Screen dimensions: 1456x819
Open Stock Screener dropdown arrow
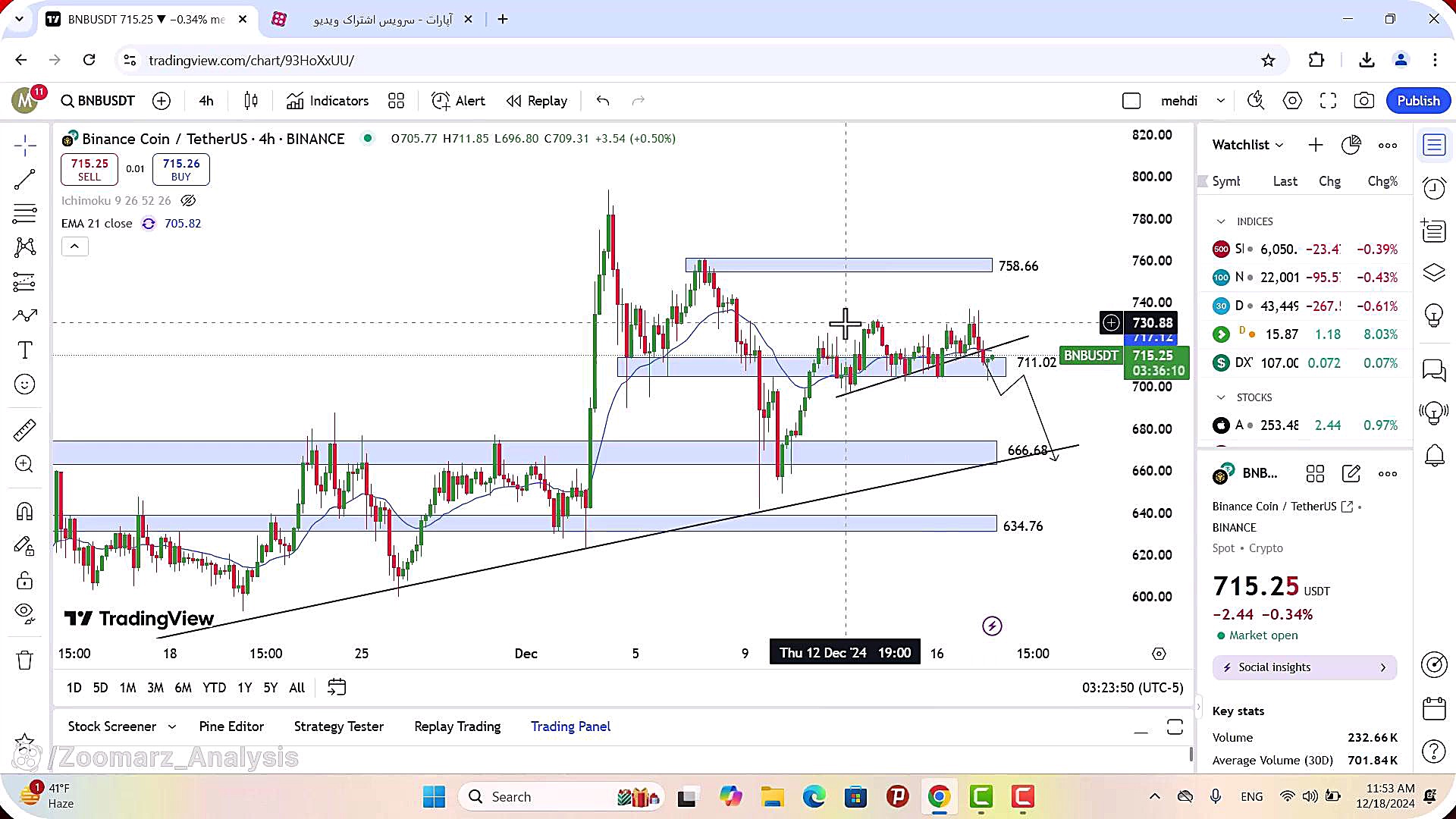172,726
